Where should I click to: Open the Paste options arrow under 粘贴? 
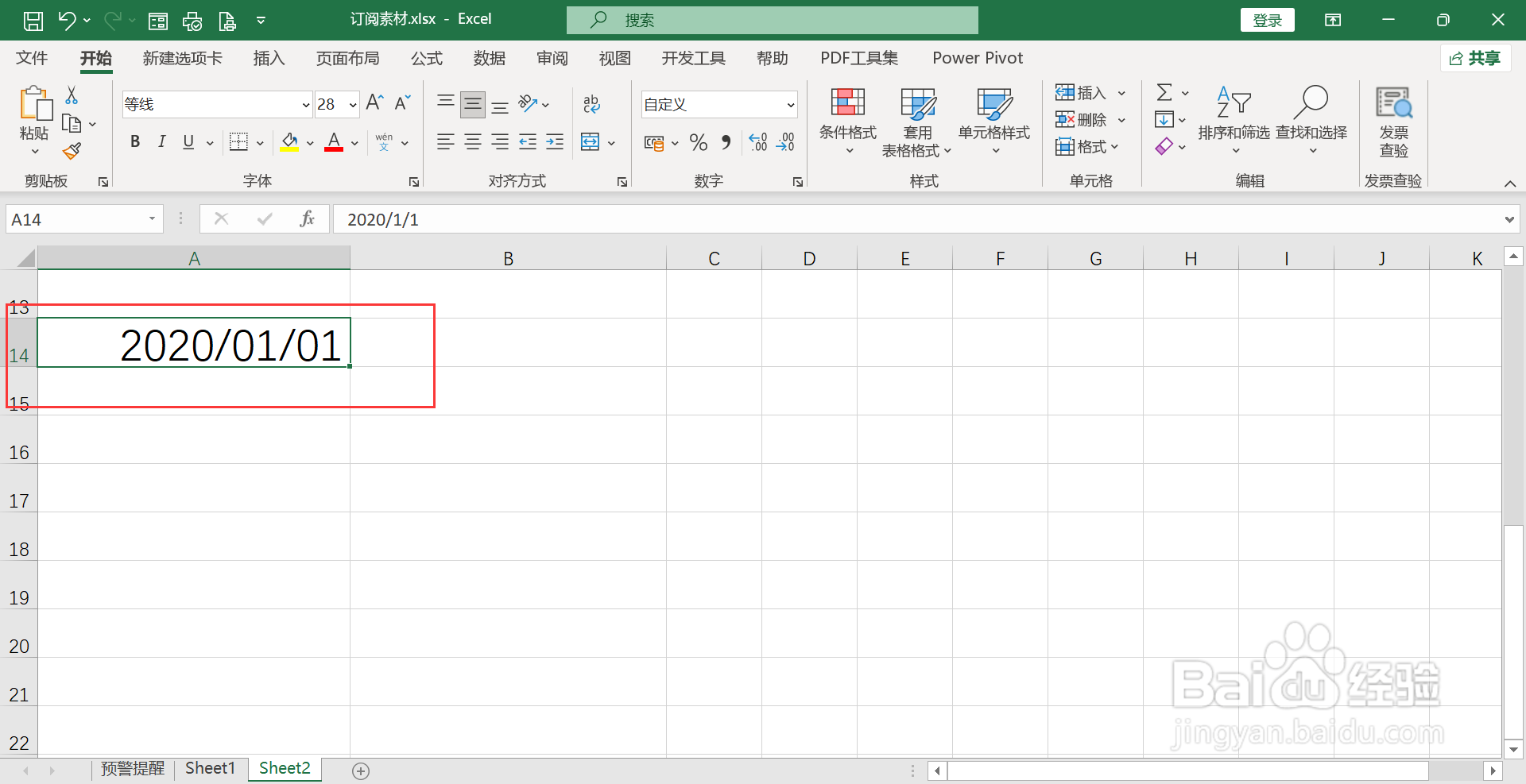[x=35, y=151]
